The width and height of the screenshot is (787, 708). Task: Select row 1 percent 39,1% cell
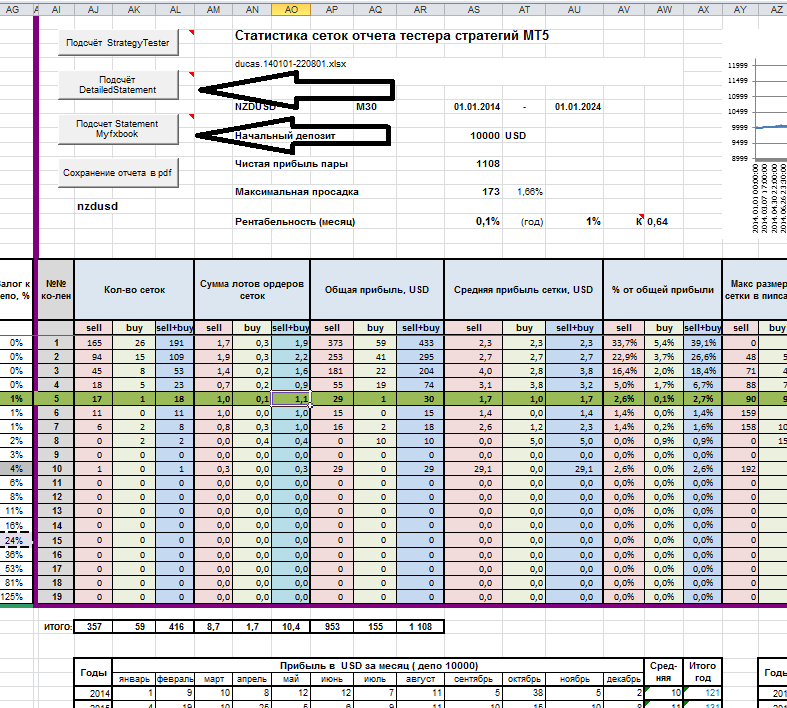click(703, 343)
